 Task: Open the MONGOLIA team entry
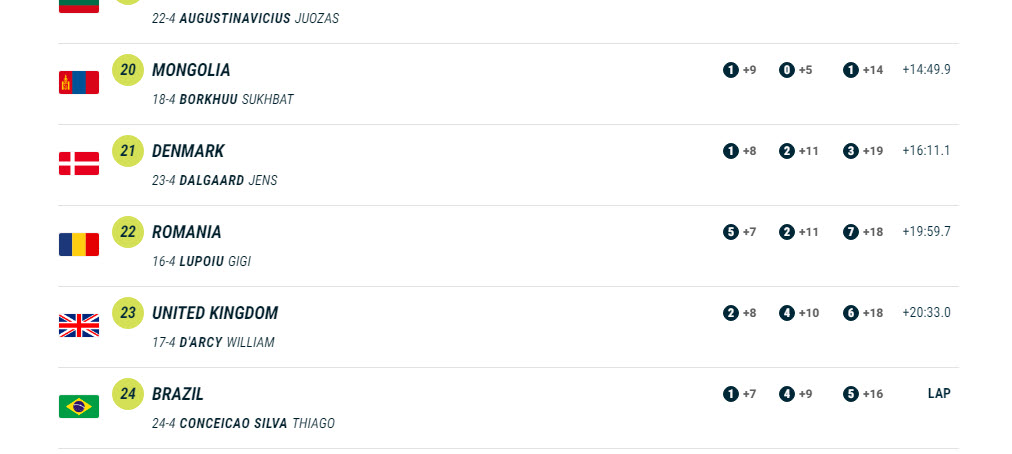tap(191, 70)
